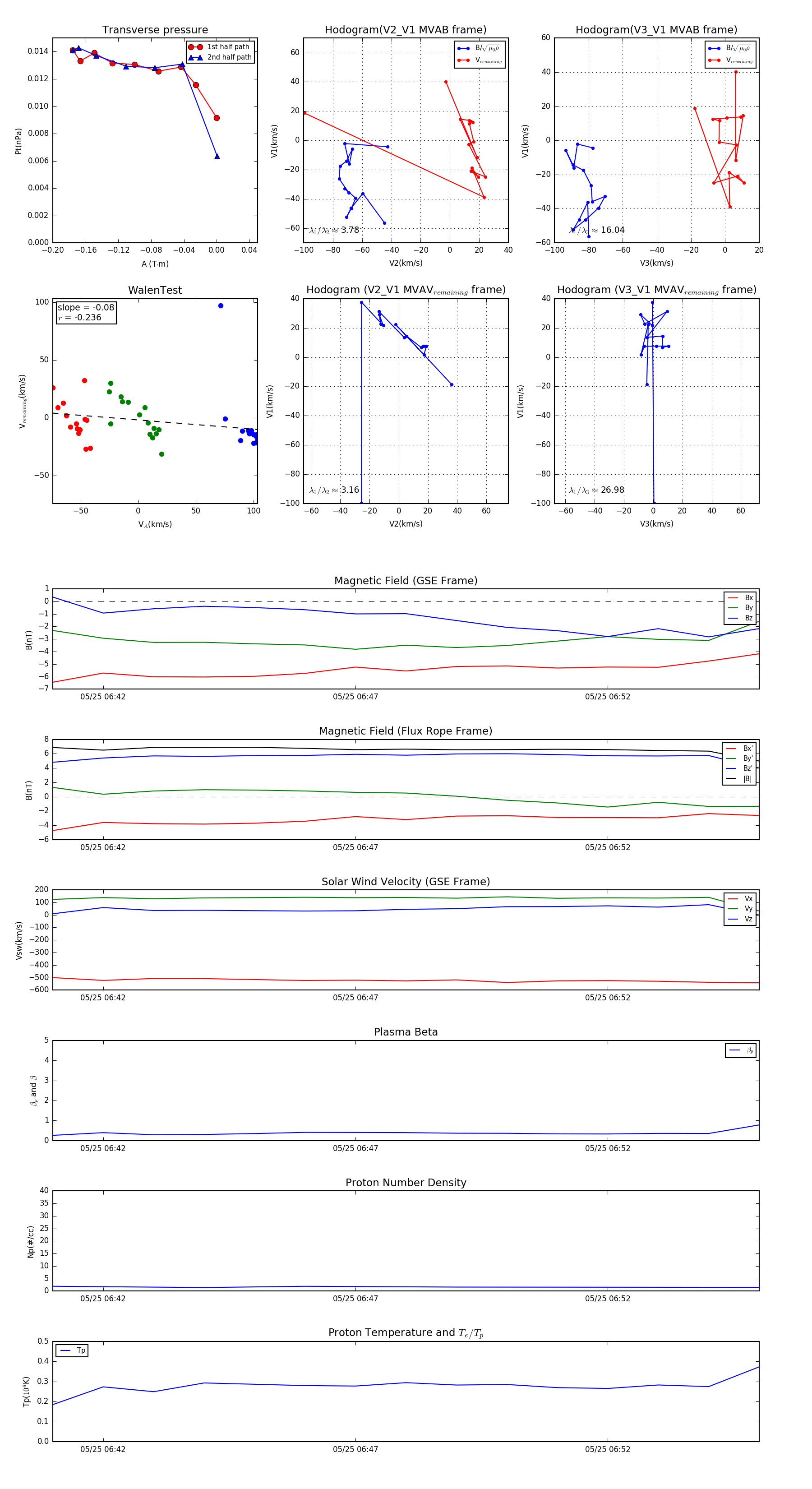
Task: Click the "slope = -0.08" annotation
Action: click(86, 308)
